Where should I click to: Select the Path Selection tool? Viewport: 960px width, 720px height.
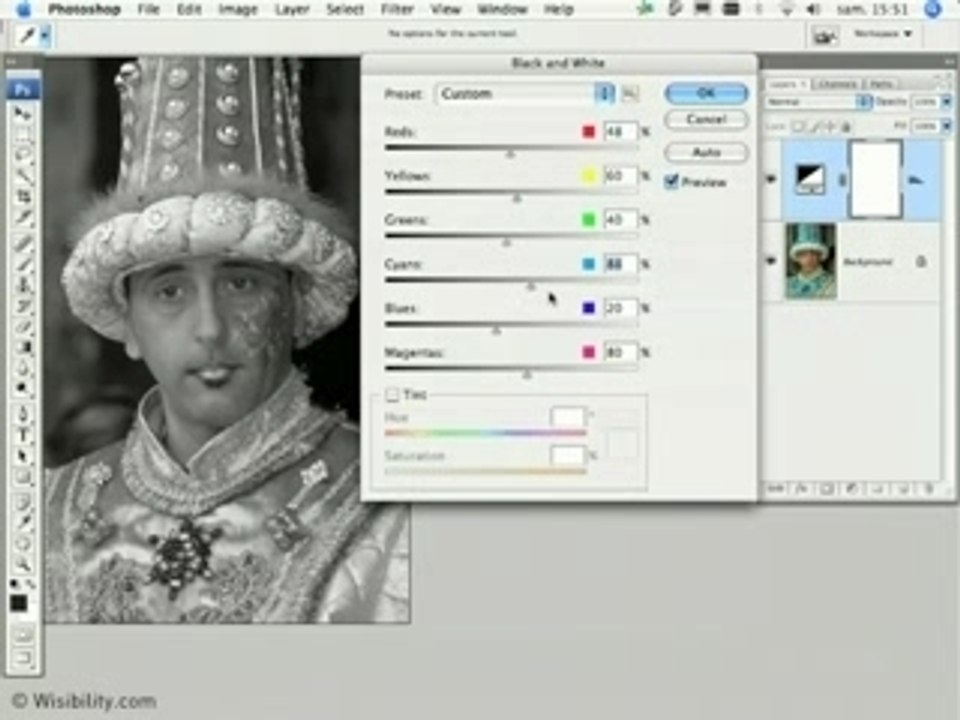pyautogui.click(x=23, y=456)
